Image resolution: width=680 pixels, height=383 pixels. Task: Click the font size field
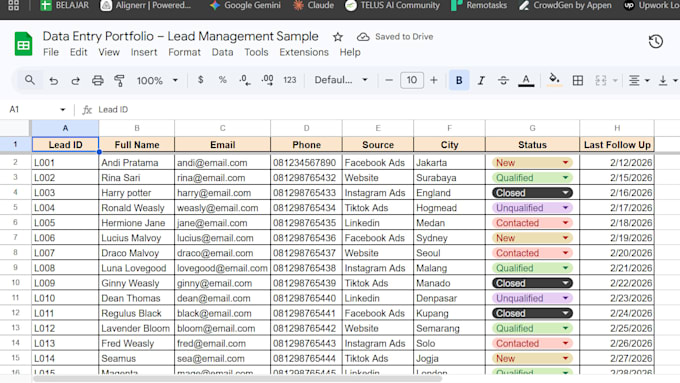412,80
